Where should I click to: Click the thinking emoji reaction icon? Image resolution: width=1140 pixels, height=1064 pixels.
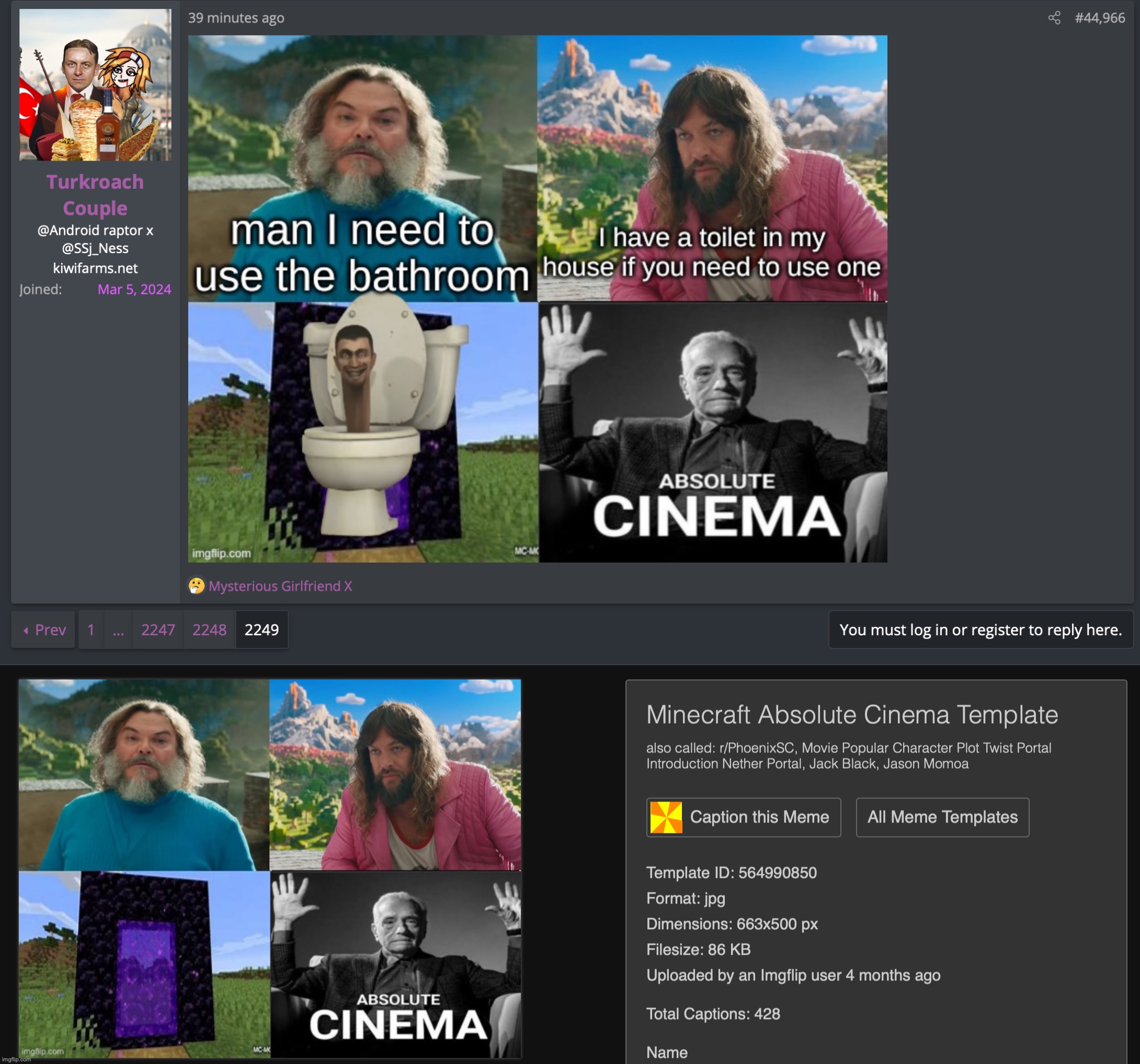pos(196,585)
